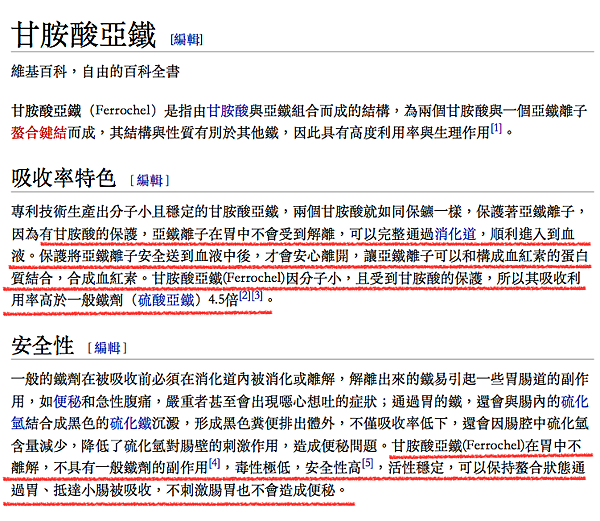The image size is (600, 521).
Task: Open the 硫酸亞鐵 link in parentheses
Action: point(166,300)
